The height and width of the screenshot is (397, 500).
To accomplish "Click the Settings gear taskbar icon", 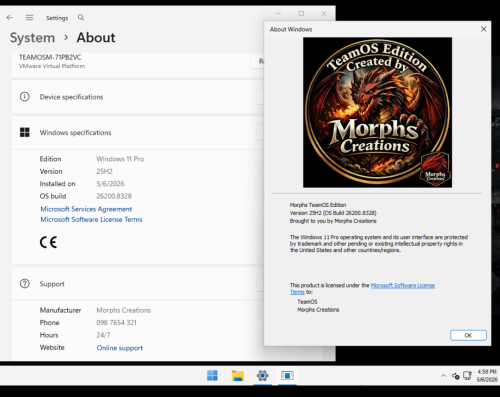I will pyautogui.click(x=262, y=375).
